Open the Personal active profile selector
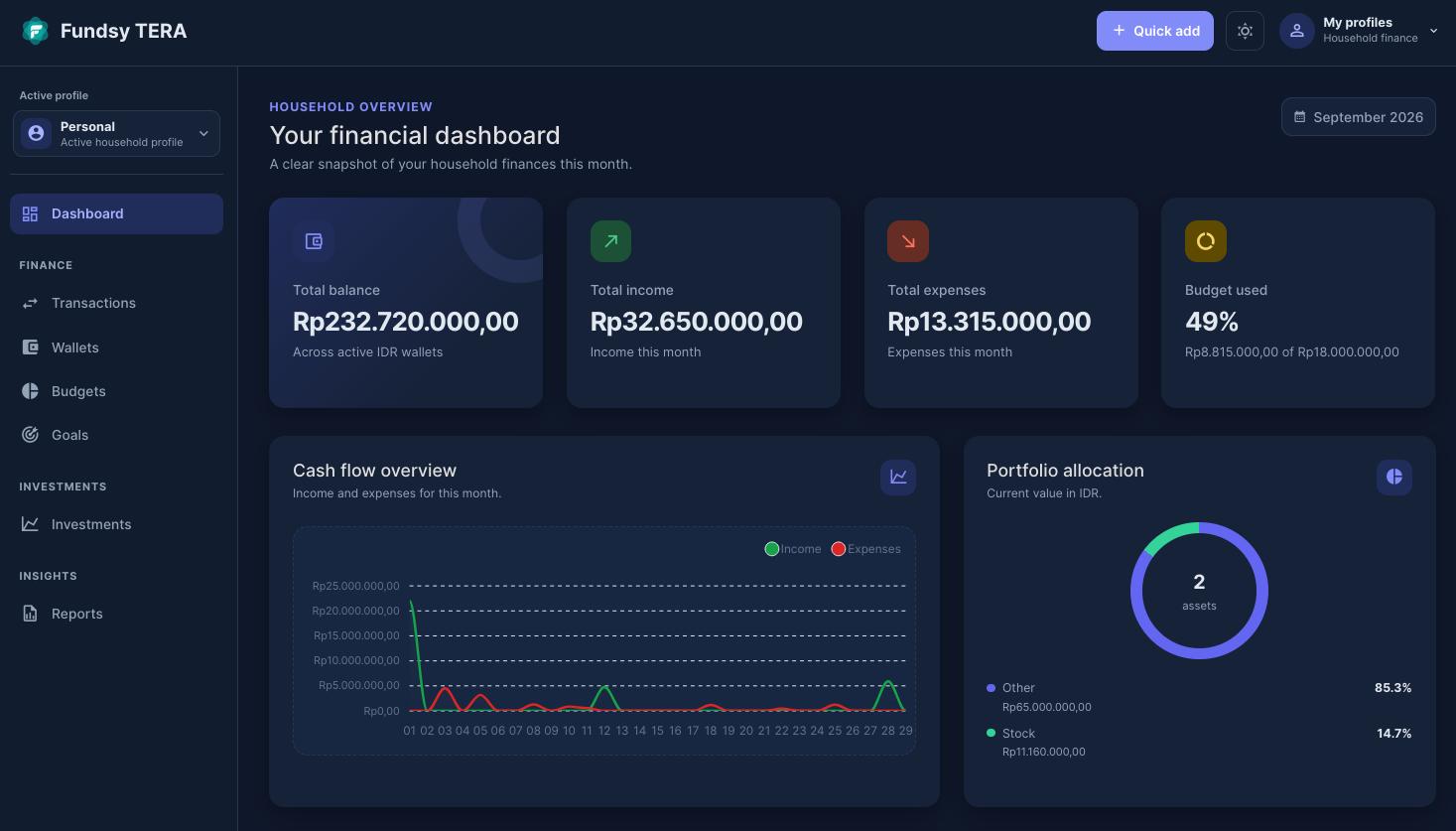This screenshot has width=1456, height=831. 116,134
